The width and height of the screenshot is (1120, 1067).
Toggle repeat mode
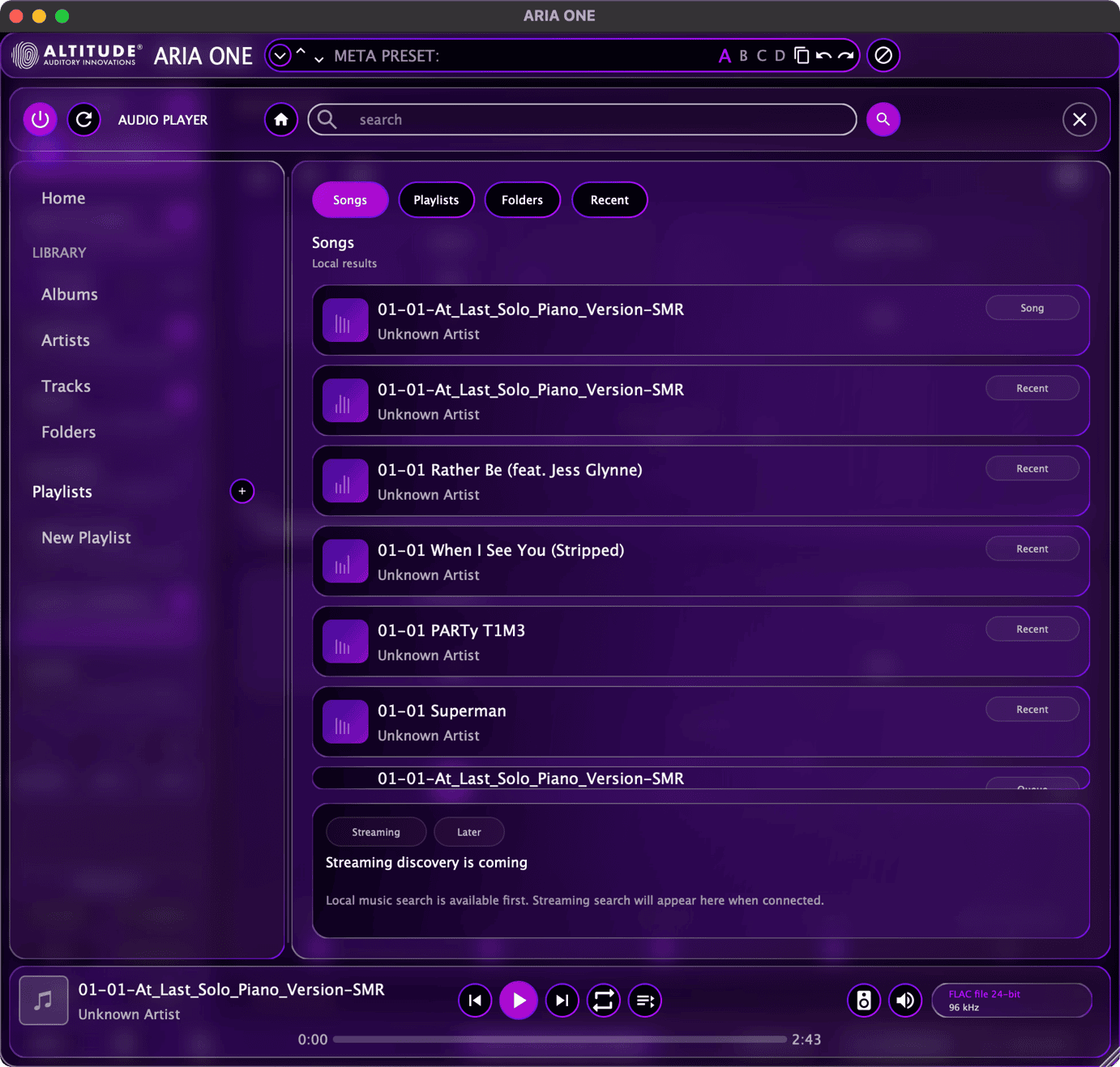point(603,1001)
